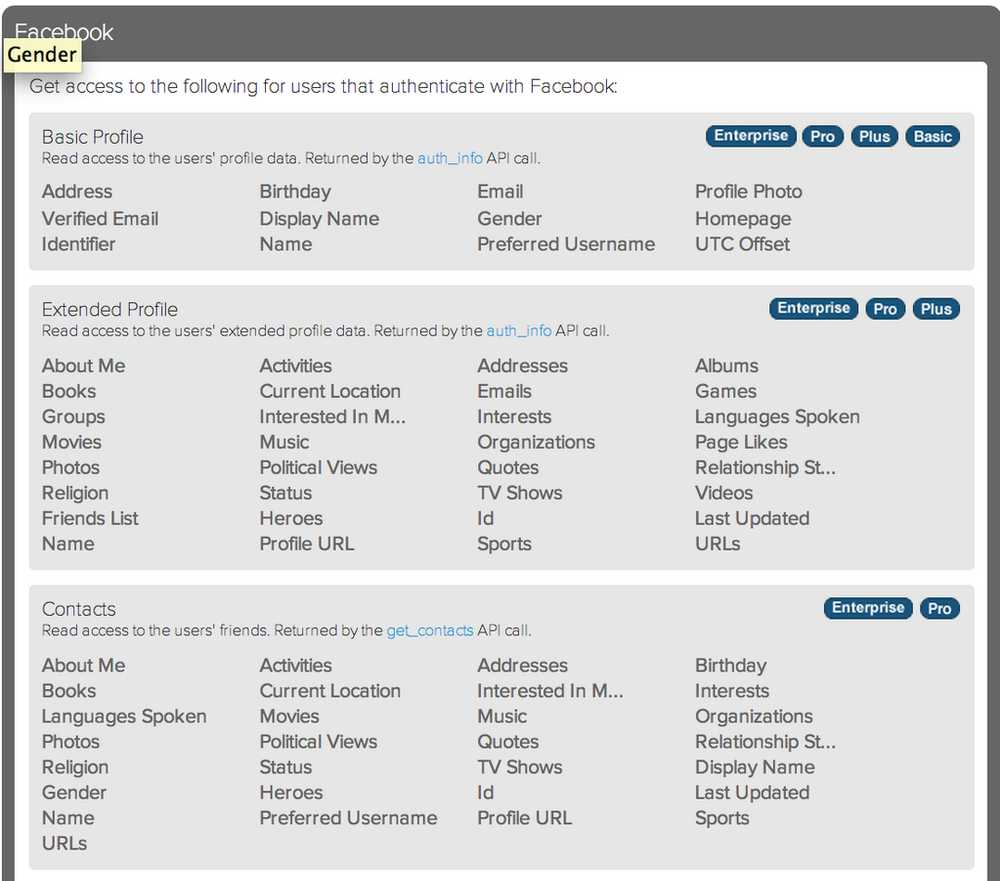Image resolution: width=1000 pixels, height=881 pixels.
Task: Click Preferred Username in Contacts section
Action: [x=348, y=818]
